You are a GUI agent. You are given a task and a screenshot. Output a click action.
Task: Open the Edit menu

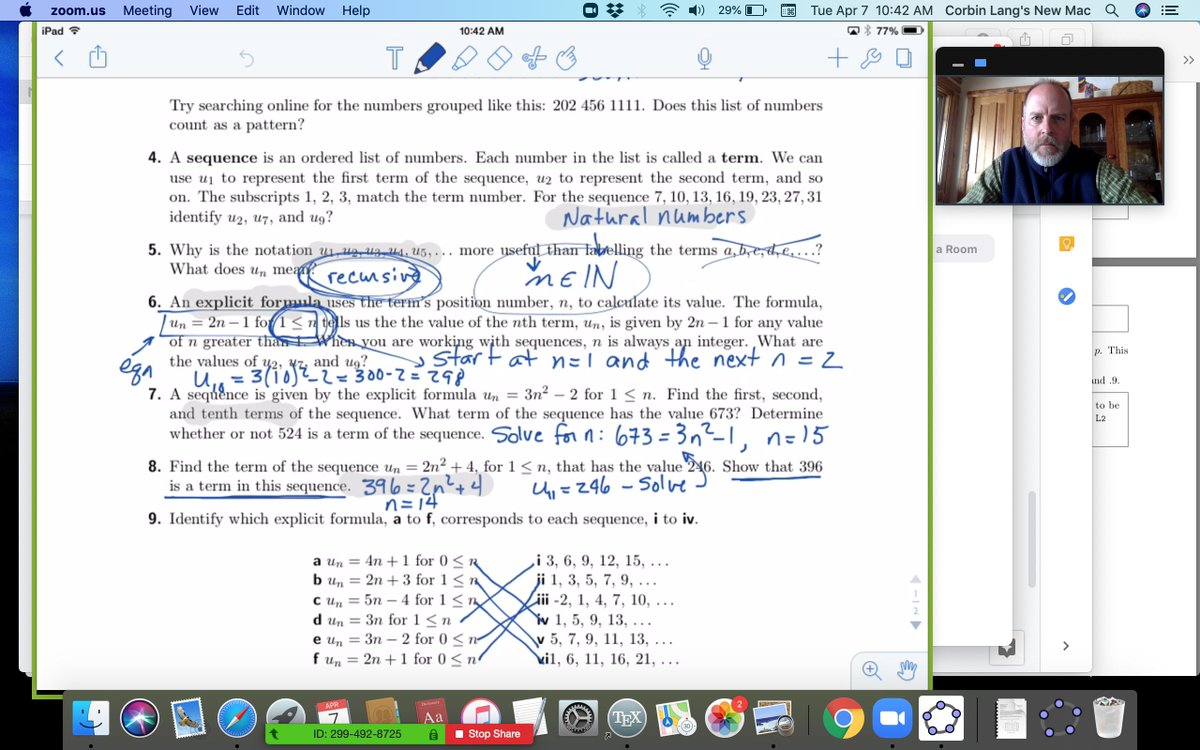pyautogui.click(x=247, y=10)
